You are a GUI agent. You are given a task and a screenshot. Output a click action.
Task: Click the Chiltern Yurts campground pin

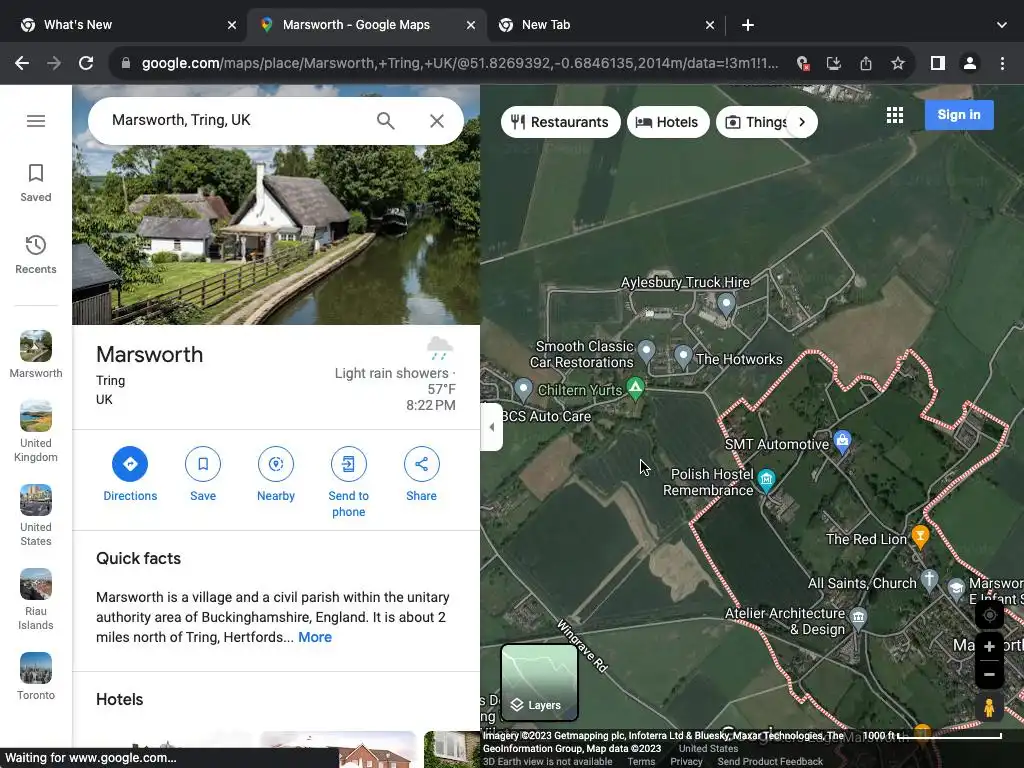tap(635, 388)
